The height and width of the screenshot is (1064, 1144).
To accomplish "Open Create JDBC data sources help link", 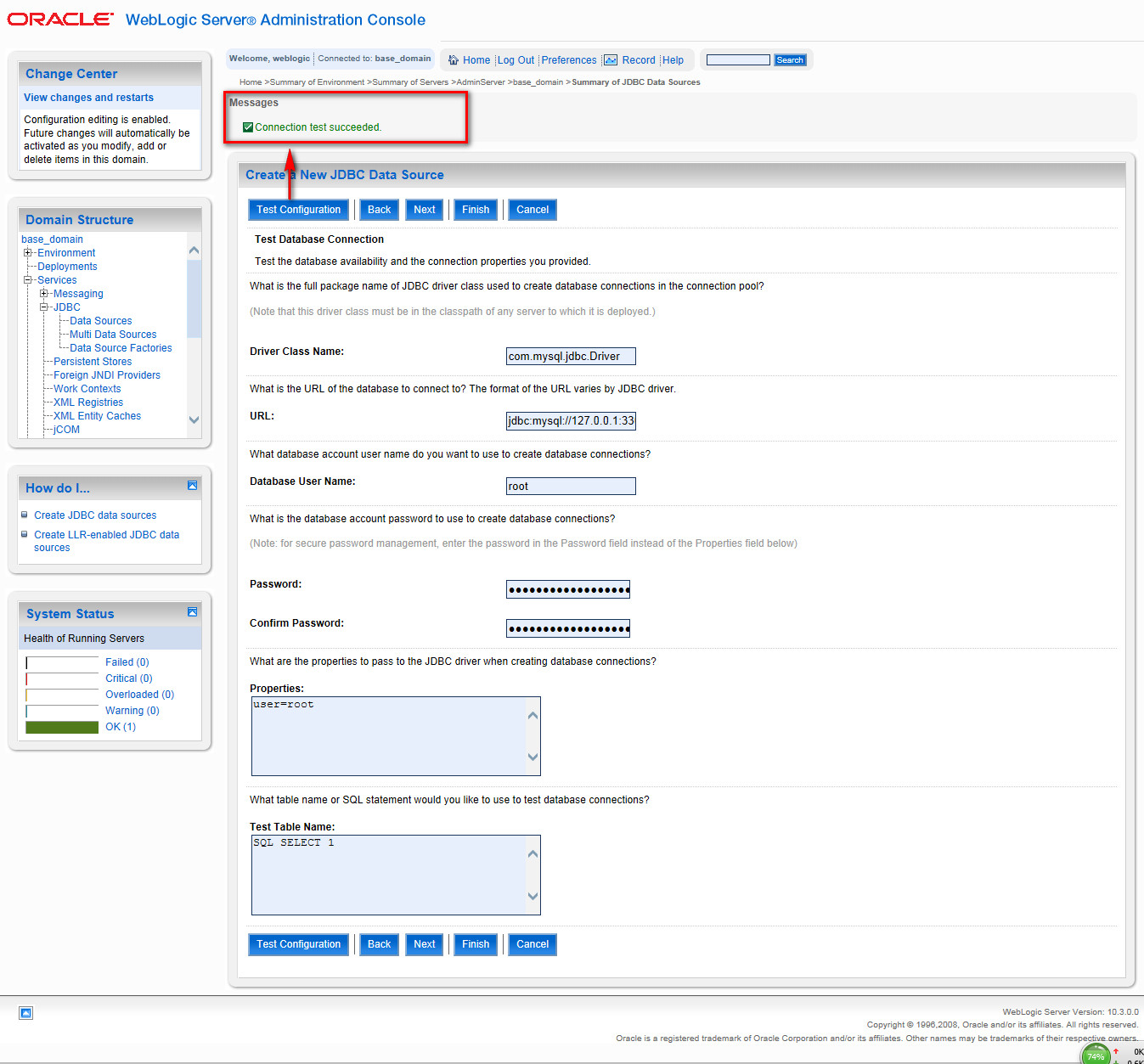I will 95,515.
